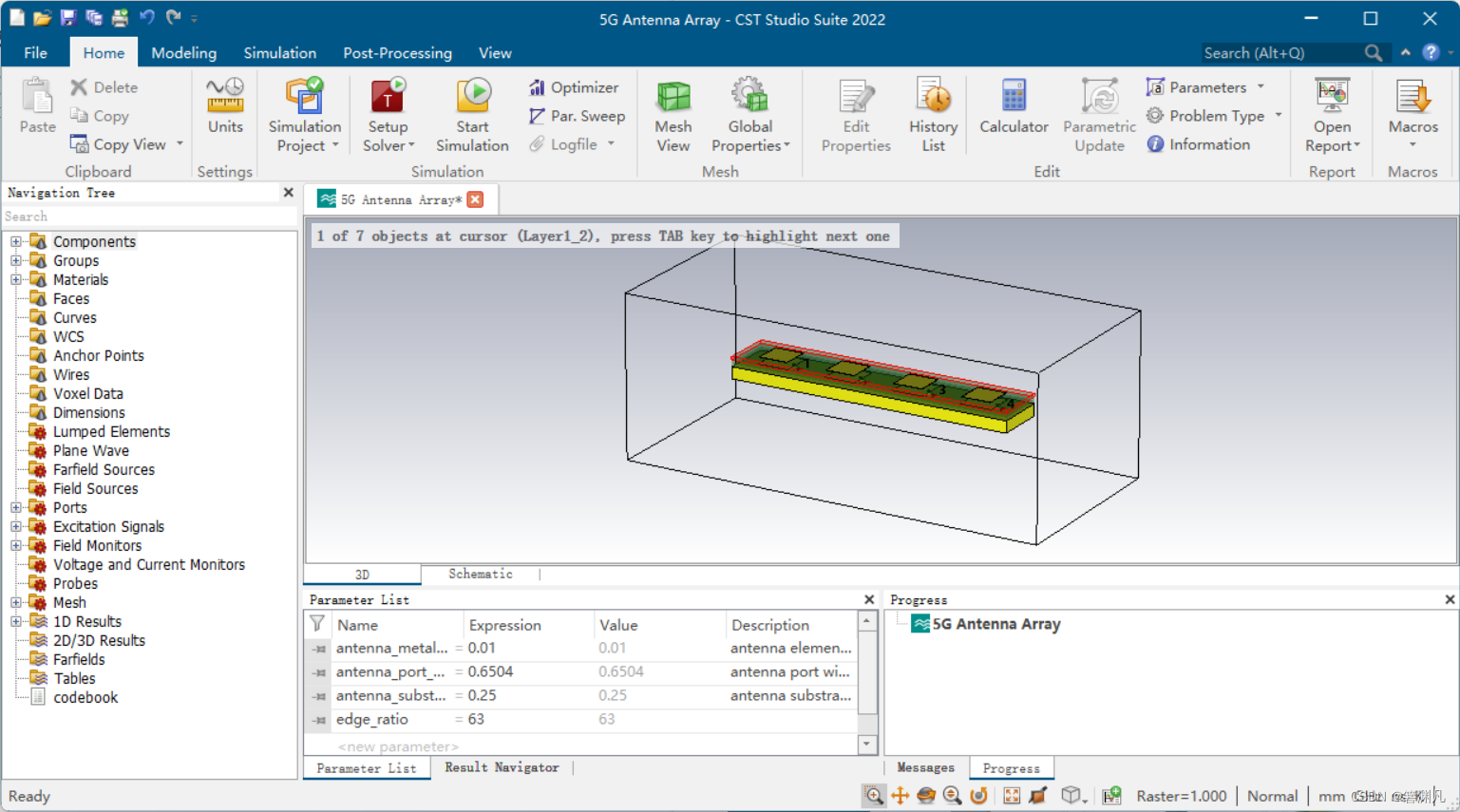The width and height of the screenshot is (1460, 812).
Task: Undo the last action
Action: tap(146, 17)
